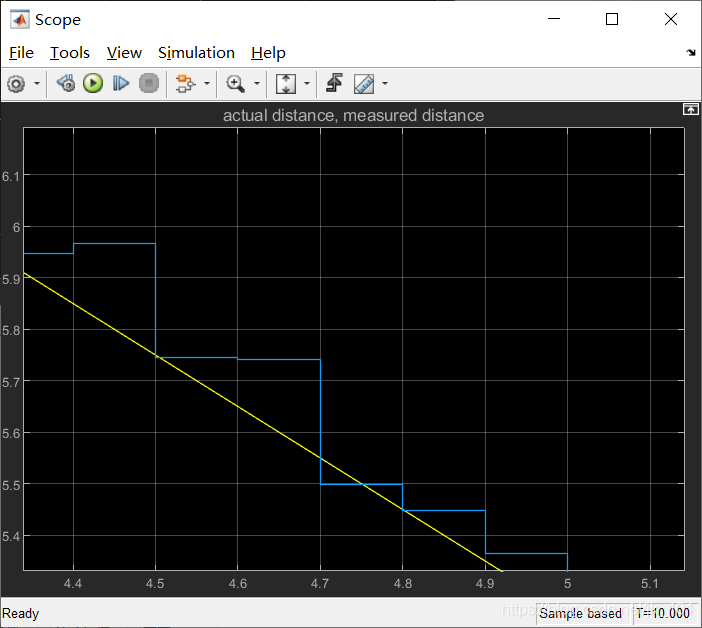Click the Scale Axes Limits icon

pos(286,84)
